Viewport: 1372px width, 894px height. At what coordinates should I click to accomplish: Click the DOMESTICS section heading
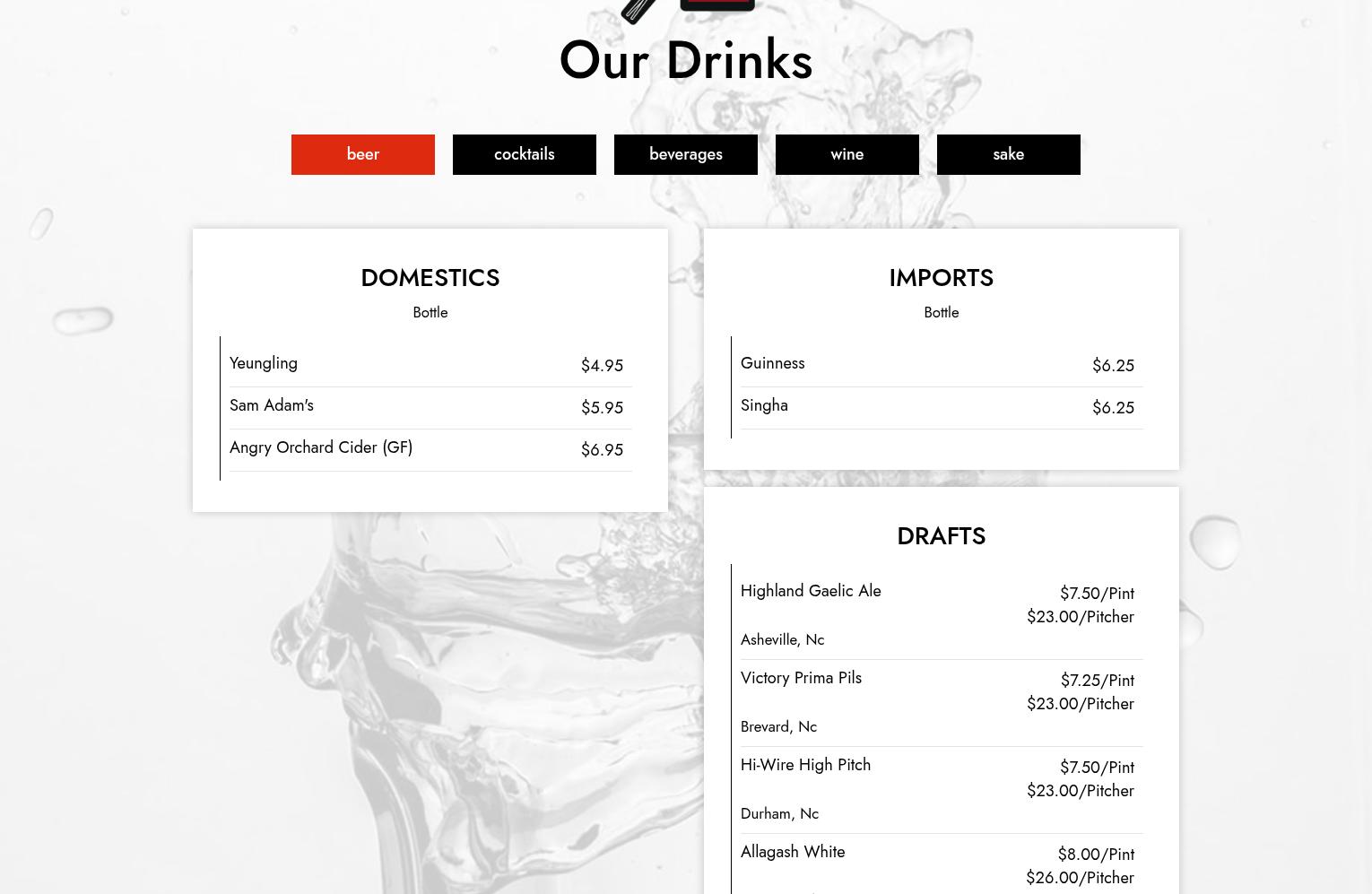coord(430,278)
